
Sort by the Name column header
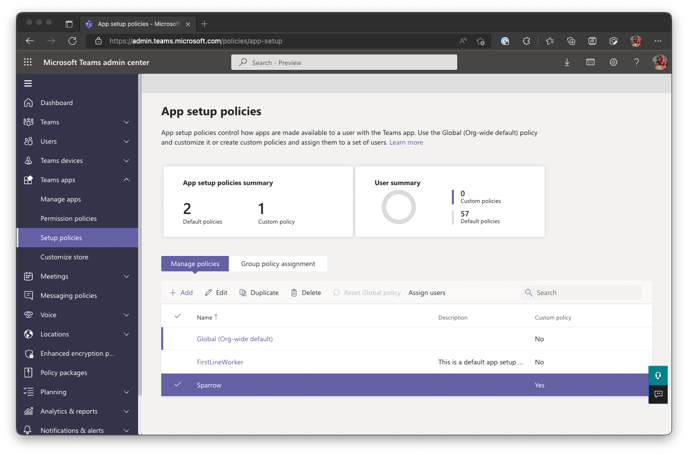(207, 317)
